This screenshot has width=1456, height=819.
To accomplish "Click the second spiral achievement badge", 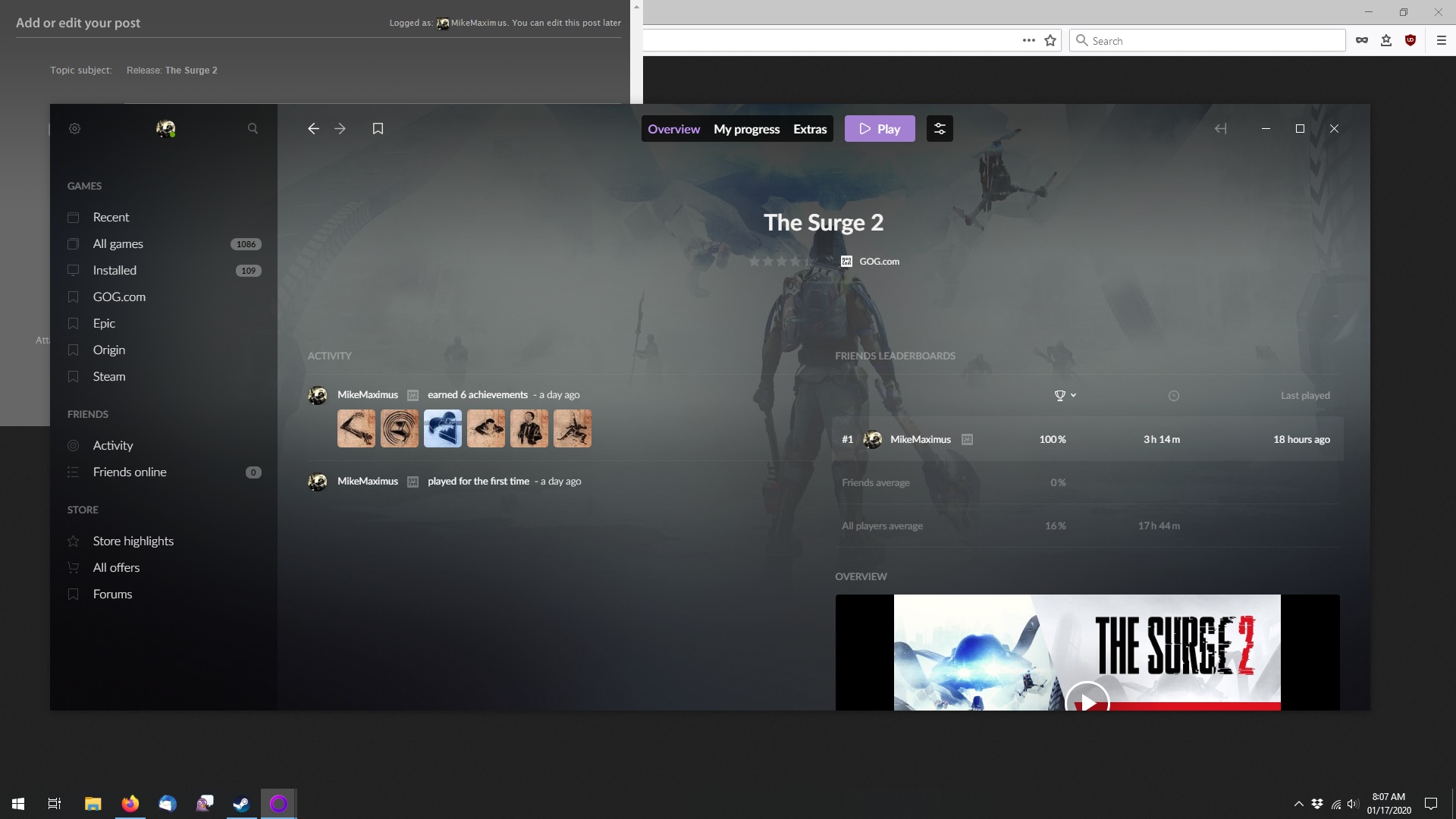I will click(x=399, y=428).
